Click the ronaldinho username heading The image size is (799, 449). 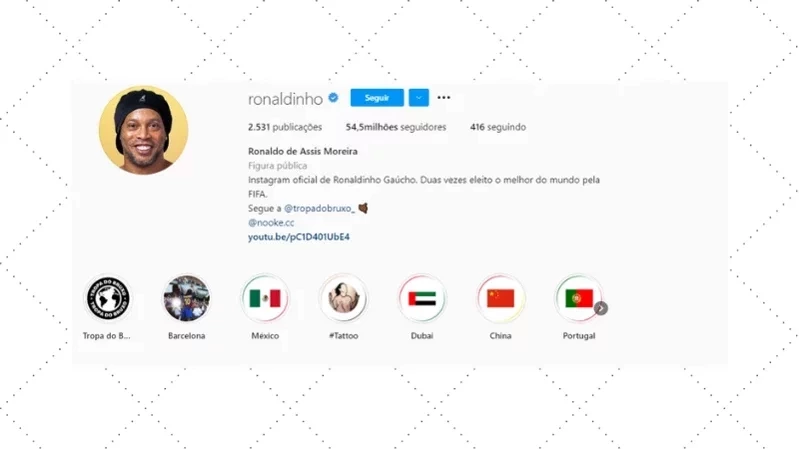pyautogui.click(x=285, y=98)
